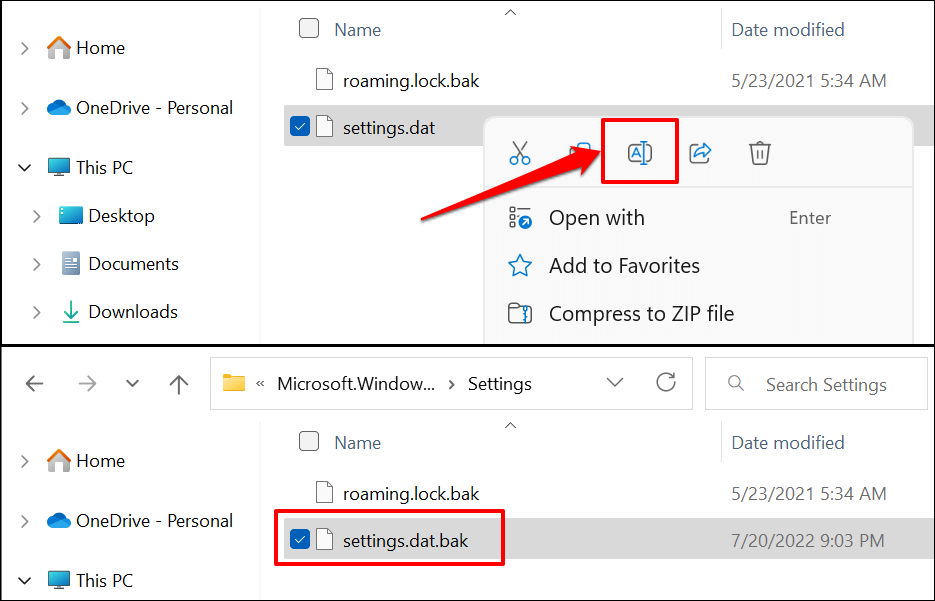This screenshot has width=935, height=601.
Task: Click the Search Settings input field
Action: click(825, 384)
